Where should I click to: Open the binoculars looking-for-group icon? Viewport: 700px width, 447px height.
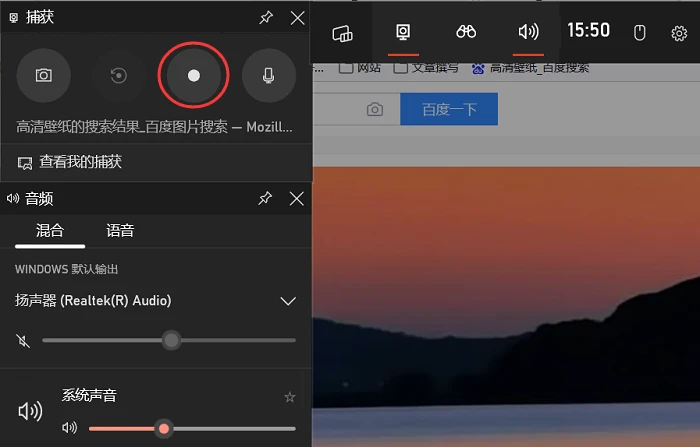point(466,32)
